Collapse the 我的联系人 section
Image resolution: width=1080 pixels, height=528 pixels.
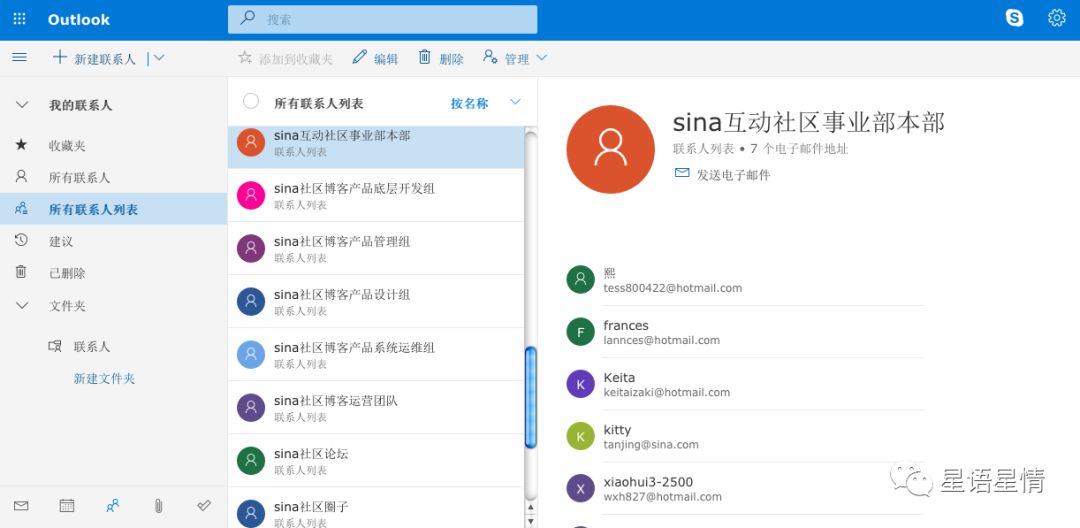click(x=22, y=105)
